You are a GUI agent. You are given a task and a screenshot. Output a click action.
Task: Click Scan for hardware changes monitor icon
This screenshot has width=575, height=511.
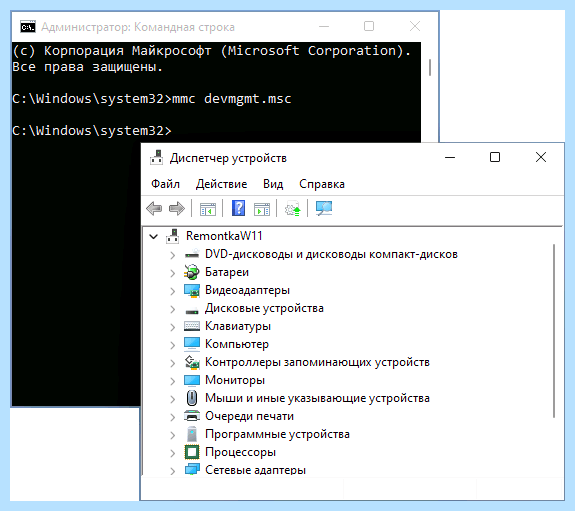point(324,208)
